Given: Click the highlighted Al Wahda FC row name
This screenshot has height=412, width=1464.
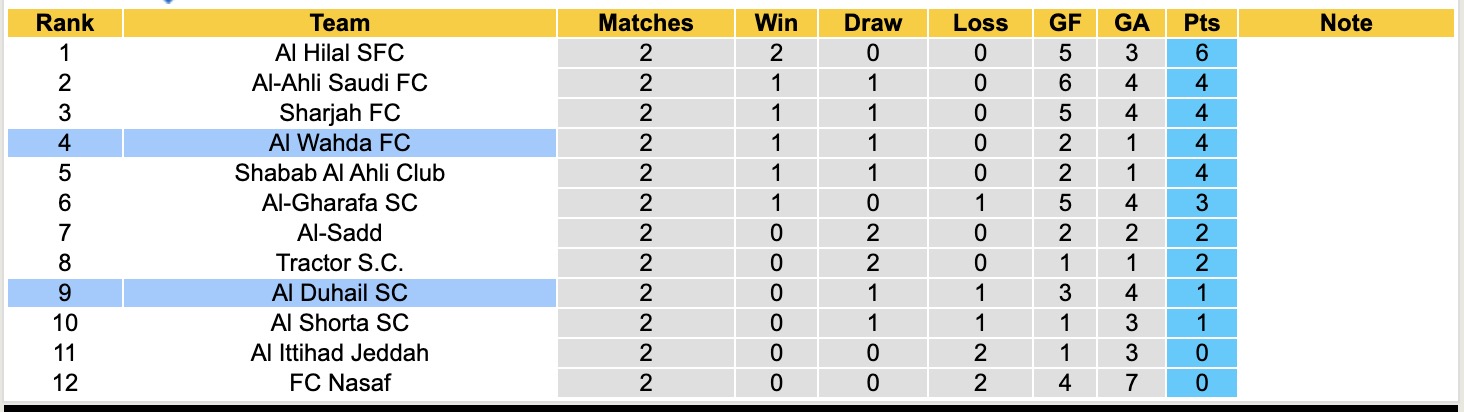Looking at the screenshot, I should tap(340, 143).
